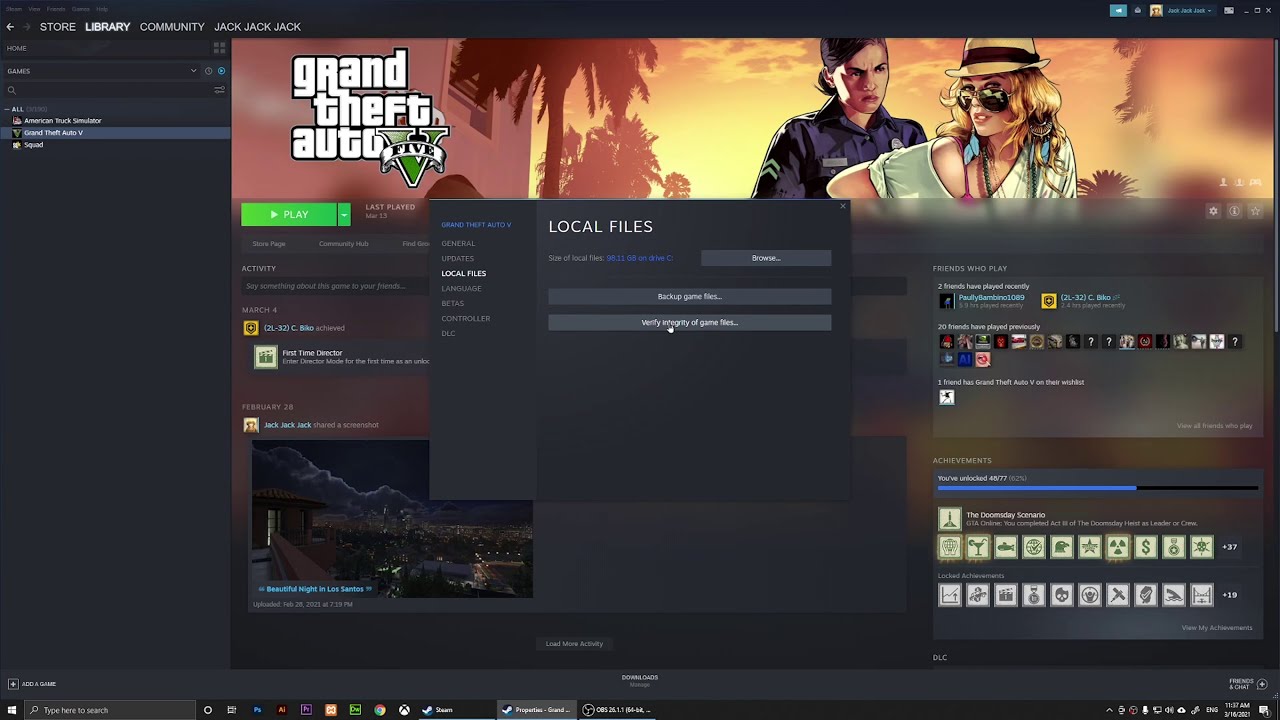This screenshot has width=1280, height=720.
Task: Open friend avatar who wishlisted GTA V
Action: pyautogui.click(x=946, y=397)
